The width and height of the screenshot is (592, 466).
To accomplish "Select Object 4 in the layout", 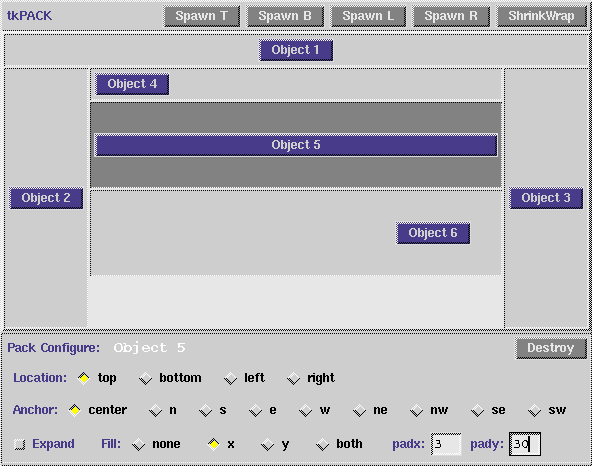I will coord(132,84).
